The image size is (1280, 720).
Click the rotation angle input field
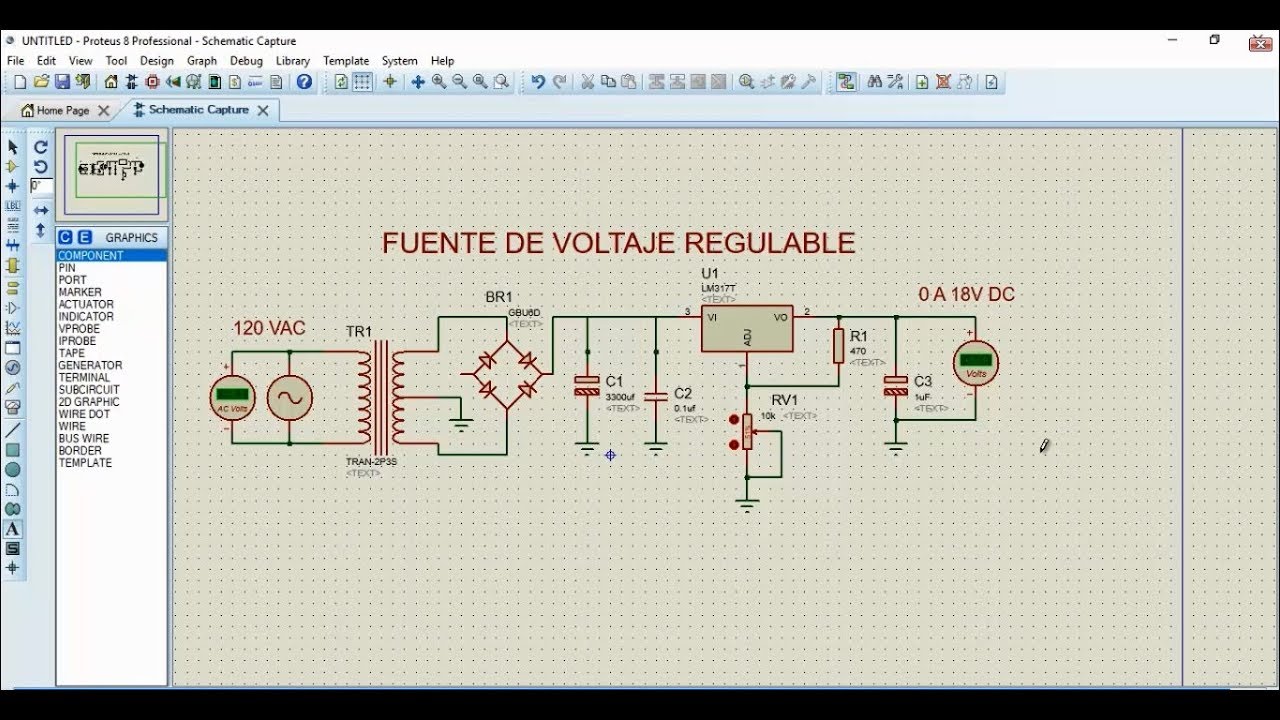(41, 186)
